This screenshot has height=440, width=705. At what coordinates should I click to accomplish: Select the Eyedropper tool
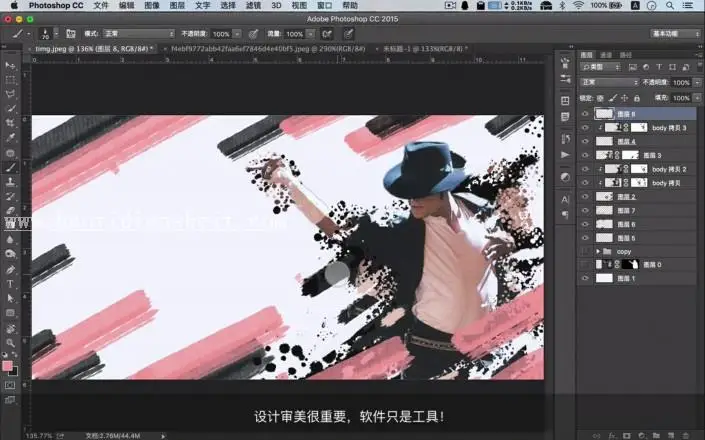tap(10, 138)
